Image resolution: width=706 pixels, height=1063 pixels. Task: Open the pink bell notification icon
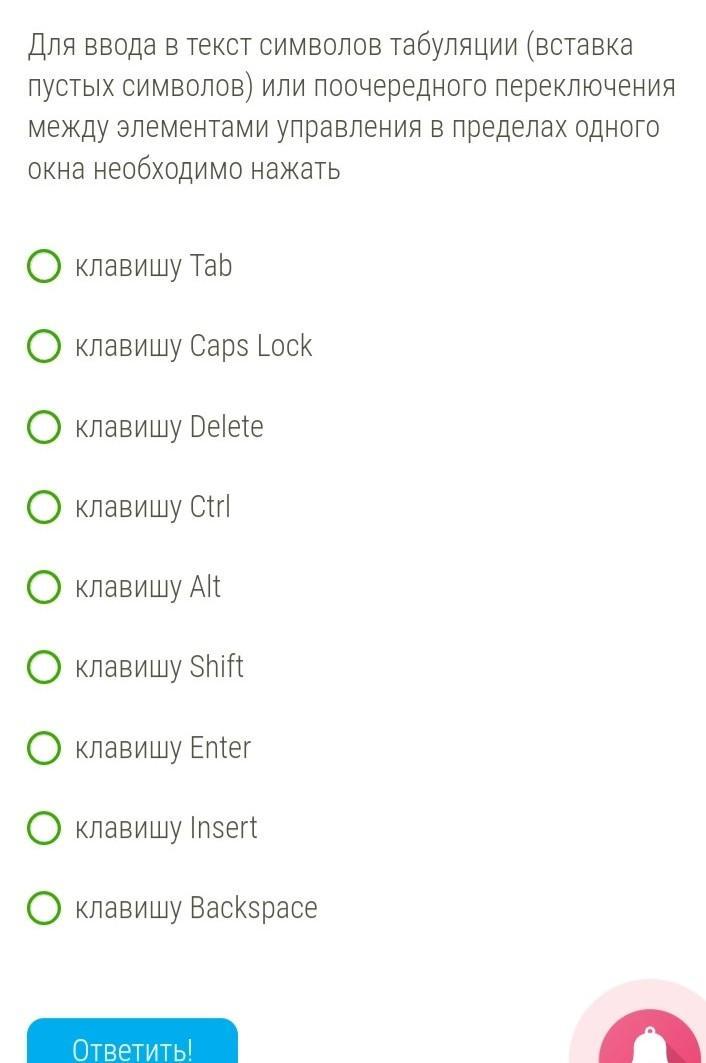650,1040
